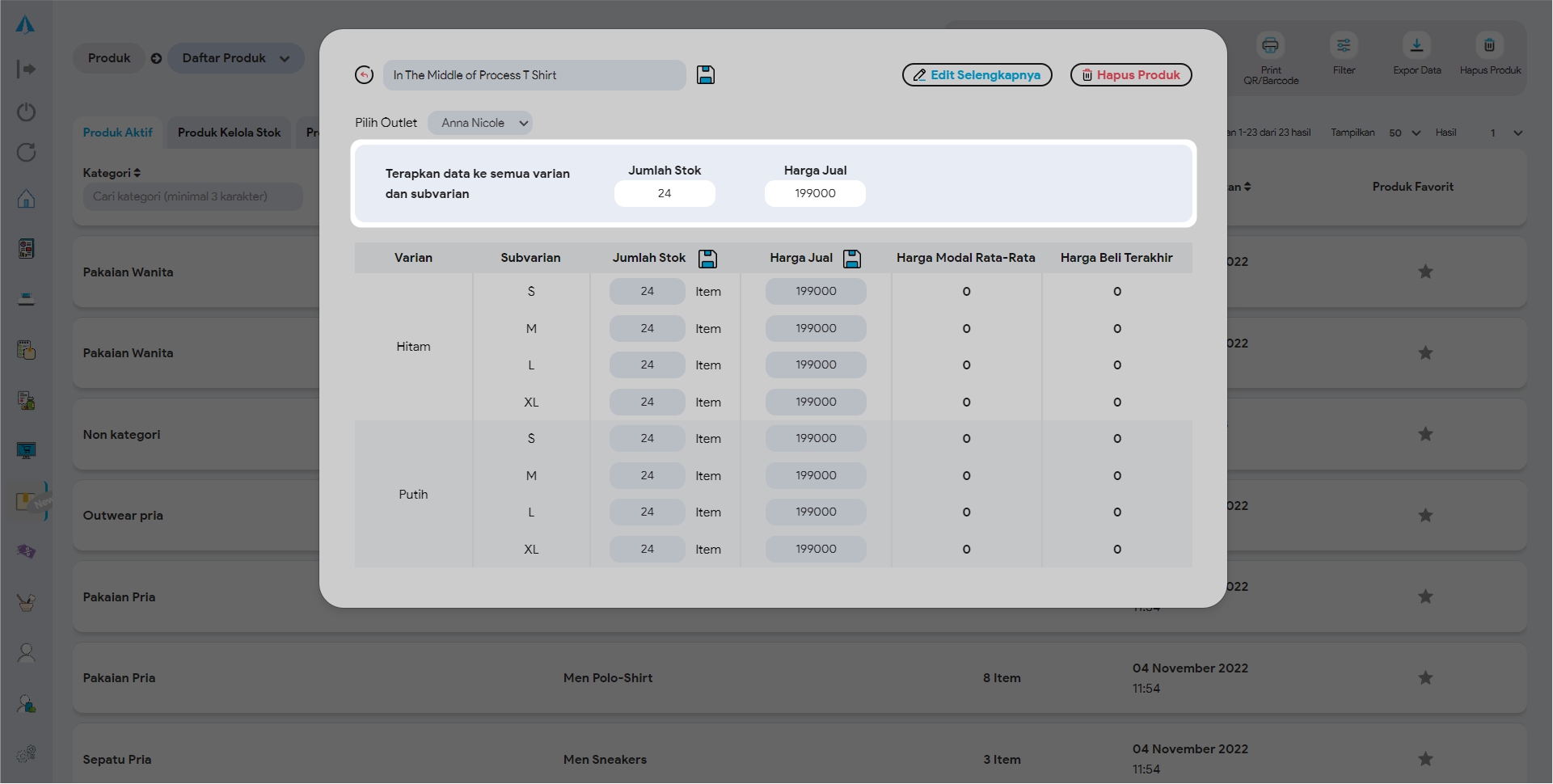Click the back arrow icon in dialog
This screenshot has width=1553, height=784.
click(364, 75)
